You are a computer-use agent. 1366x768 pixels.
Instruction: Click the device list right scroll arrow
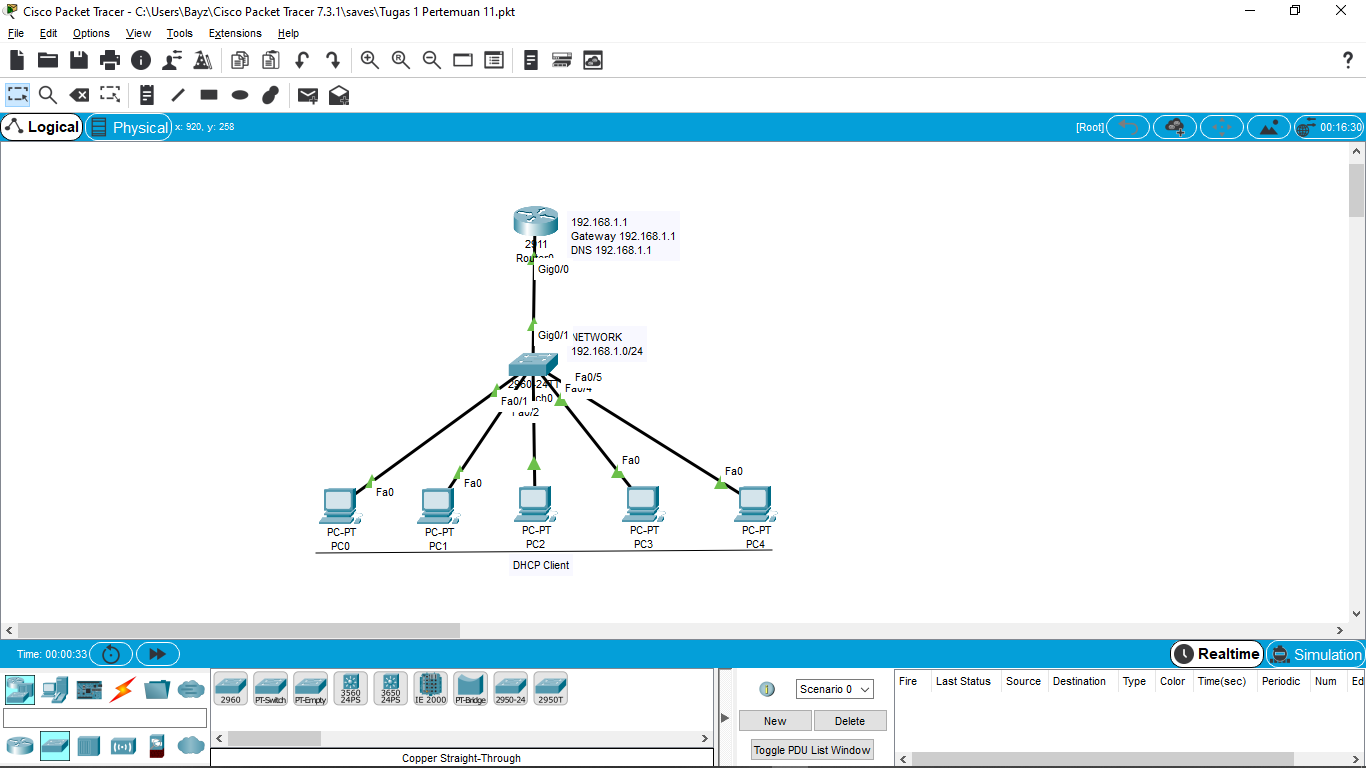(704, 739)
